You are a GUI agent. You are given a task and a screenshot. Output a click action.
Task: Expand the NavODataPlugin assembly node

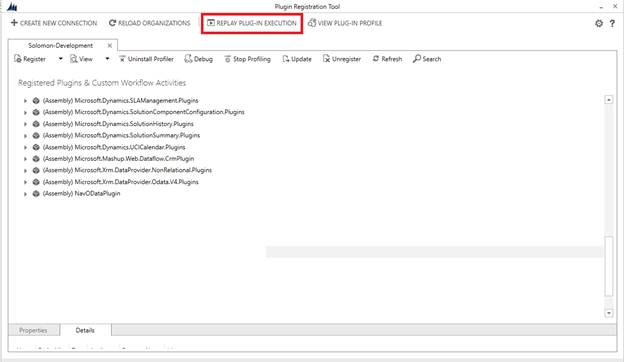click(x=25, y=194)
